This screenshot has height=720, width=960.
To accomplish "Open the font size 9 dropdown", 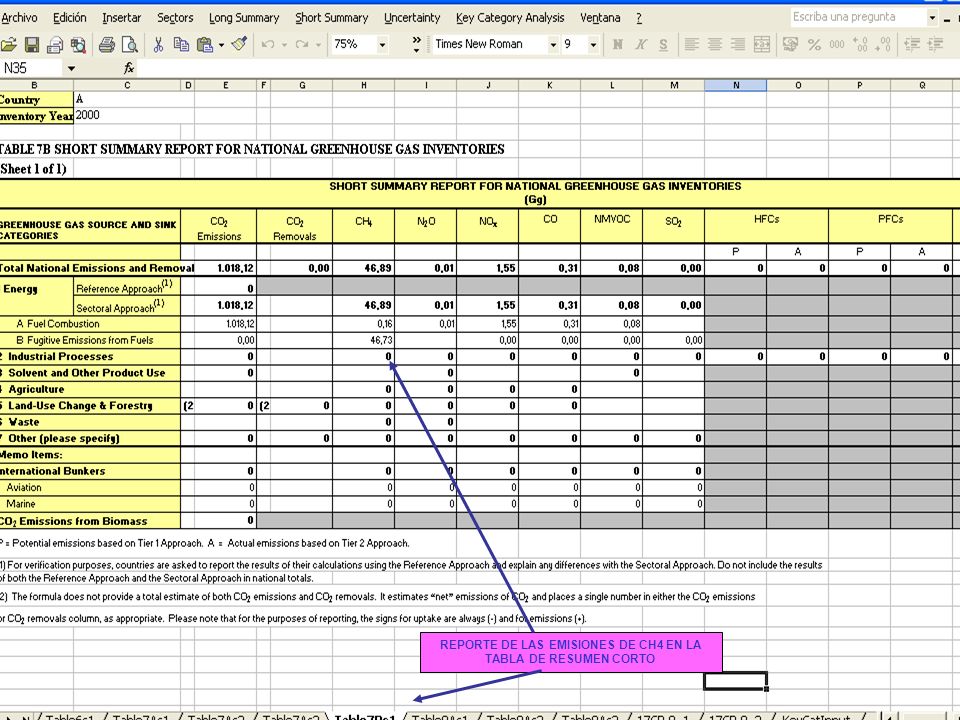I will [x=593, y=44].
